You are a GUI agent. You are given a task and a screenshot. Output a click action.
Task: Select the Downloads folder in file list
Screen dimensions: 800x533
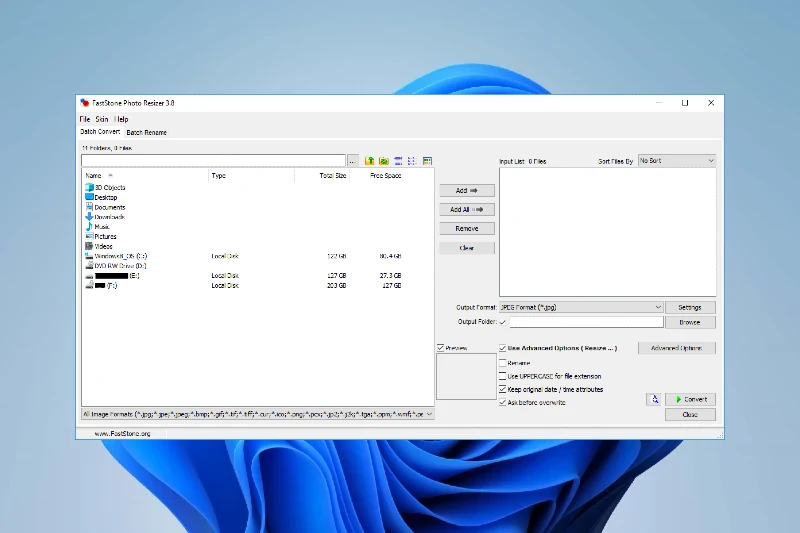(x=109, y=217)
